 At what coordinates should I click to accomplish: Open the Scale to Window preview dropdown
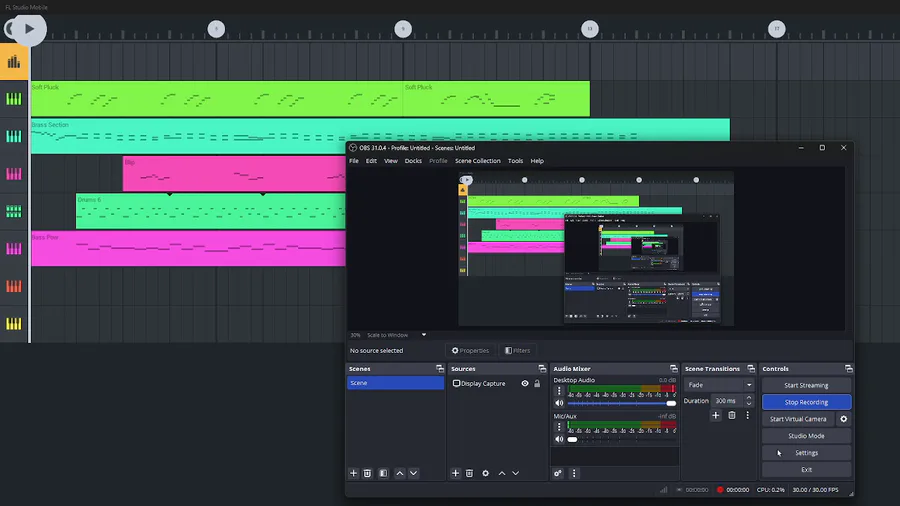(x=397, y=335)
